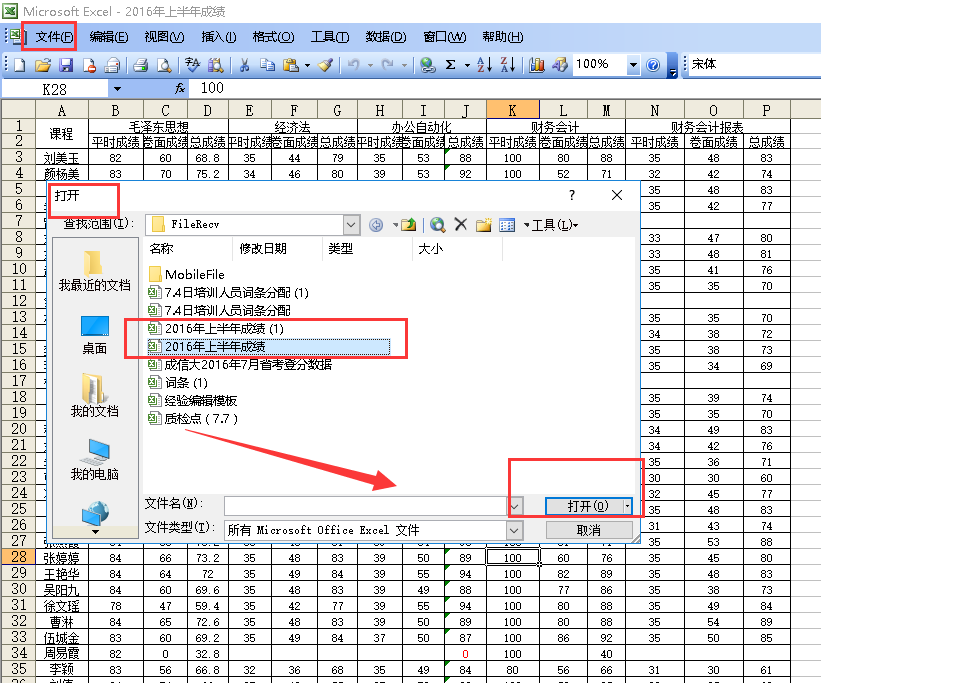Expand the 文件名 dropdown arrow
Viewport: 960px width, 683px height.
point(515,506)
